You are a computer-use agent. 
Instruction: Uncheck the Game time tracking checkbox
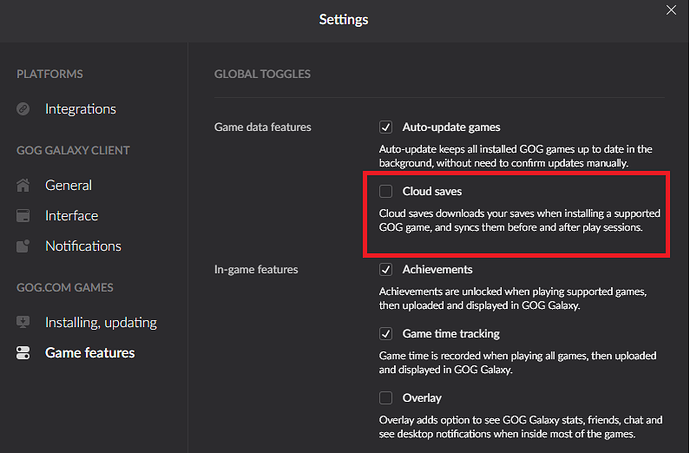(386, 334)
